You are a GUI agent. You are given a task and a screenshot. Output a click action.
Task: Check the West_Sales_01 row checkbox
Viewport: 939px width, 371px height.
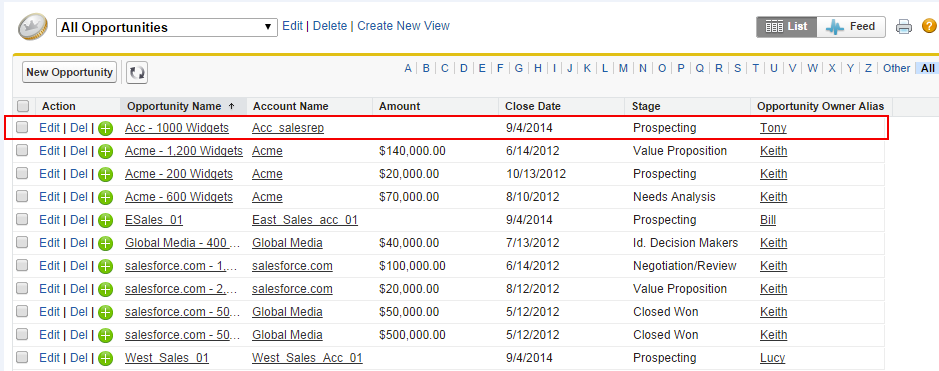[22, 357]
